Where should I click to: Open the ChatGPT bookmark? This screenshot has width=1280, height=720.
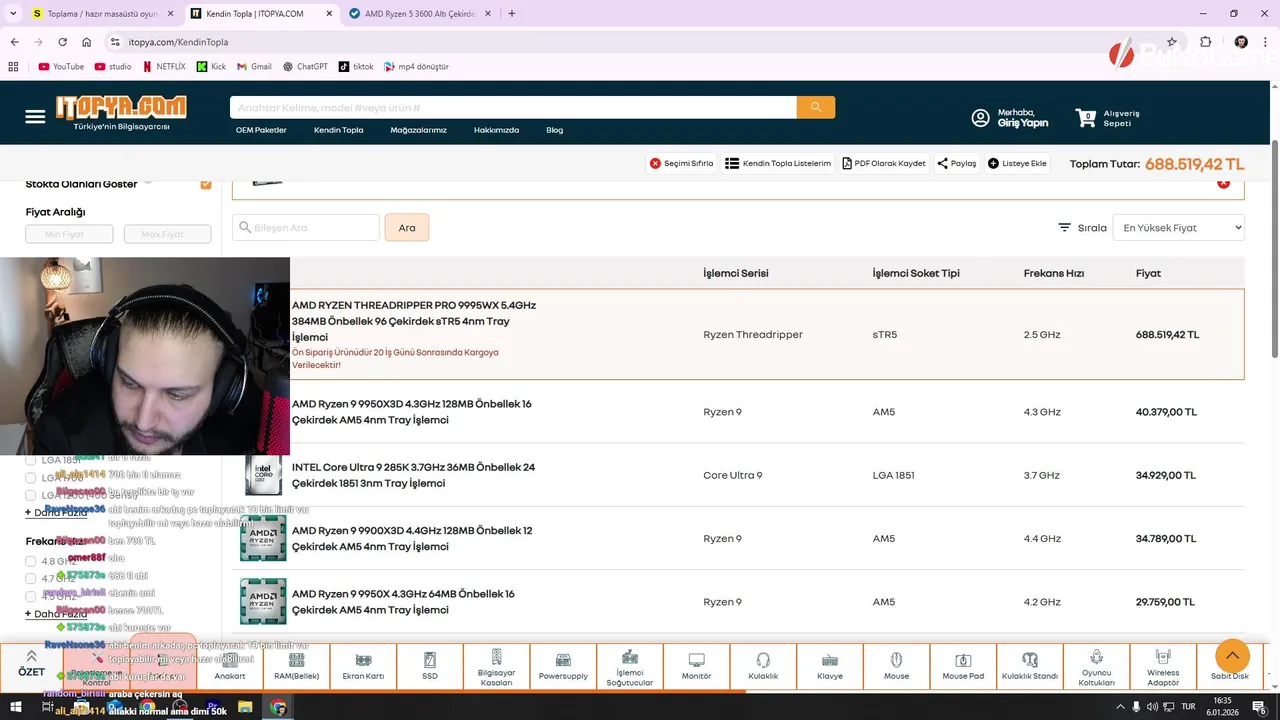[x=305, y=66]
